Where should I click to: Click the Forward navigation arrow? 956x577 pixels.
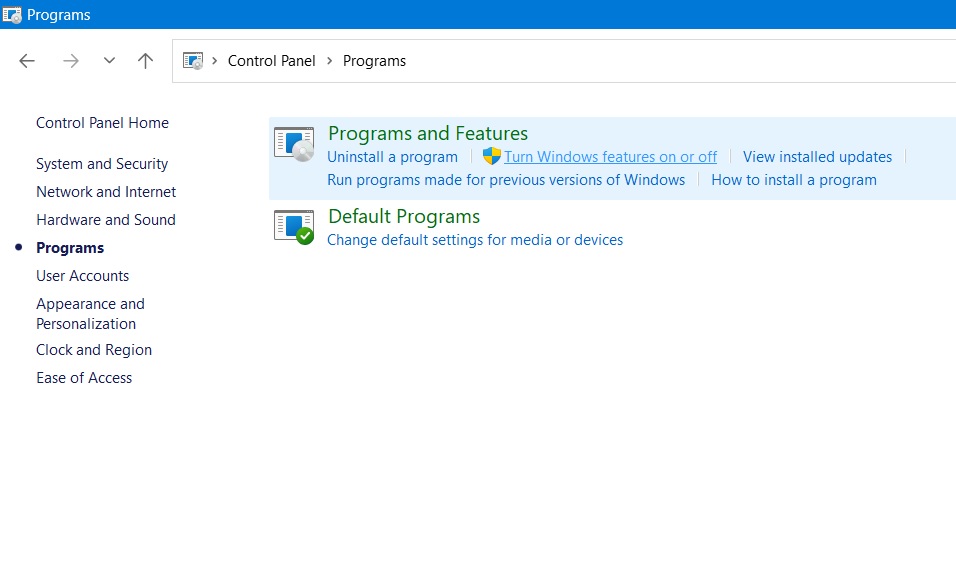pos(70,60)
